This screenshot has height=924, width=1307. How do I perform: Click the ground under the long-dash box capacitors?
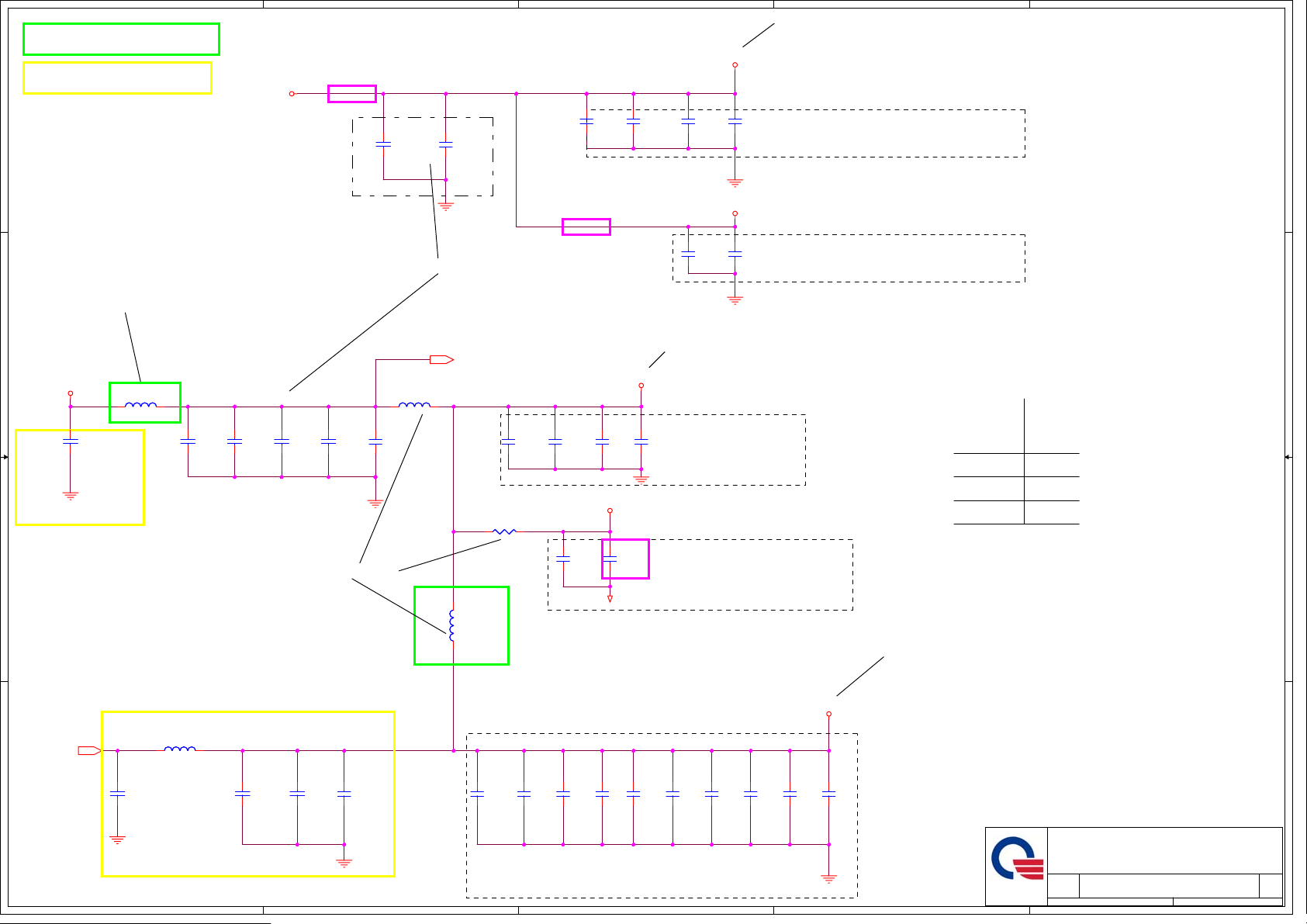click(x=446, y=206)
